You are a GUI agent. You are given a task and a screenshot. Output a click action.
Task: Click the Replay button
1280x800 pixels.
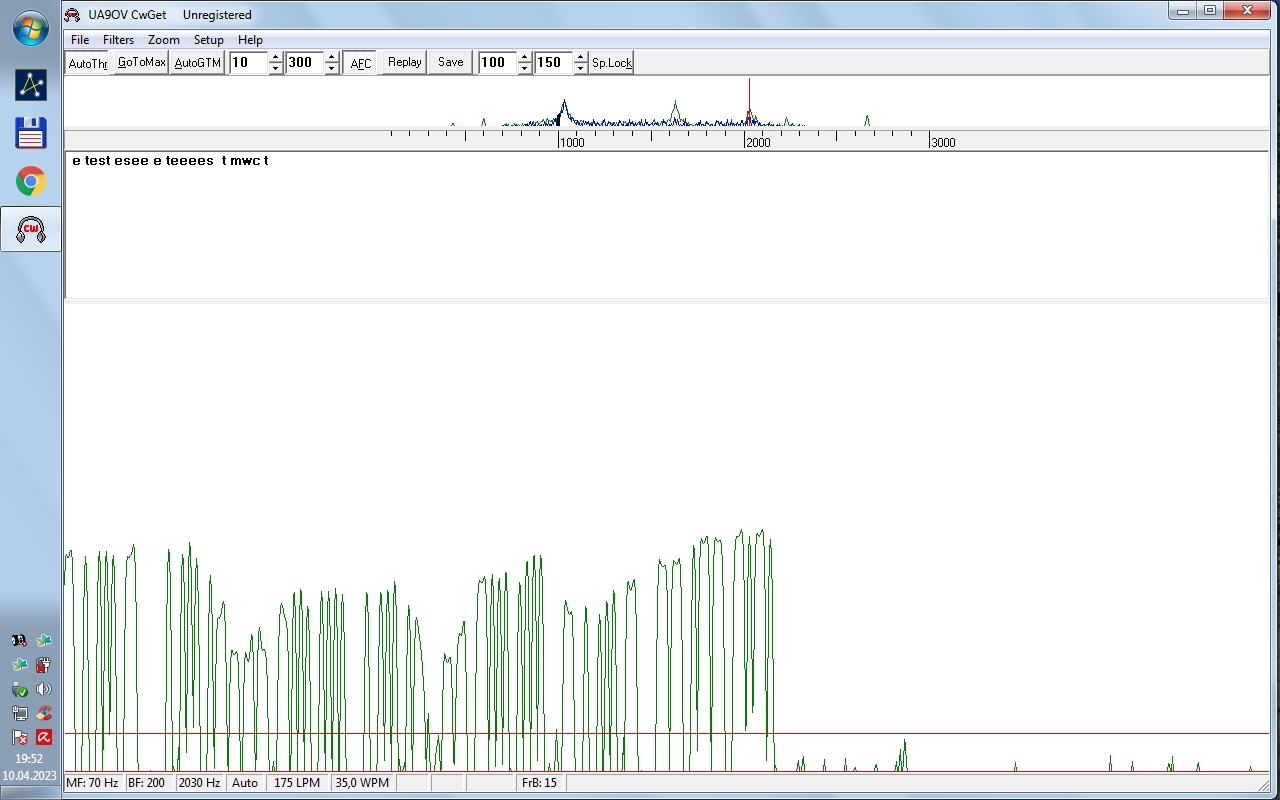click(404, 63)
